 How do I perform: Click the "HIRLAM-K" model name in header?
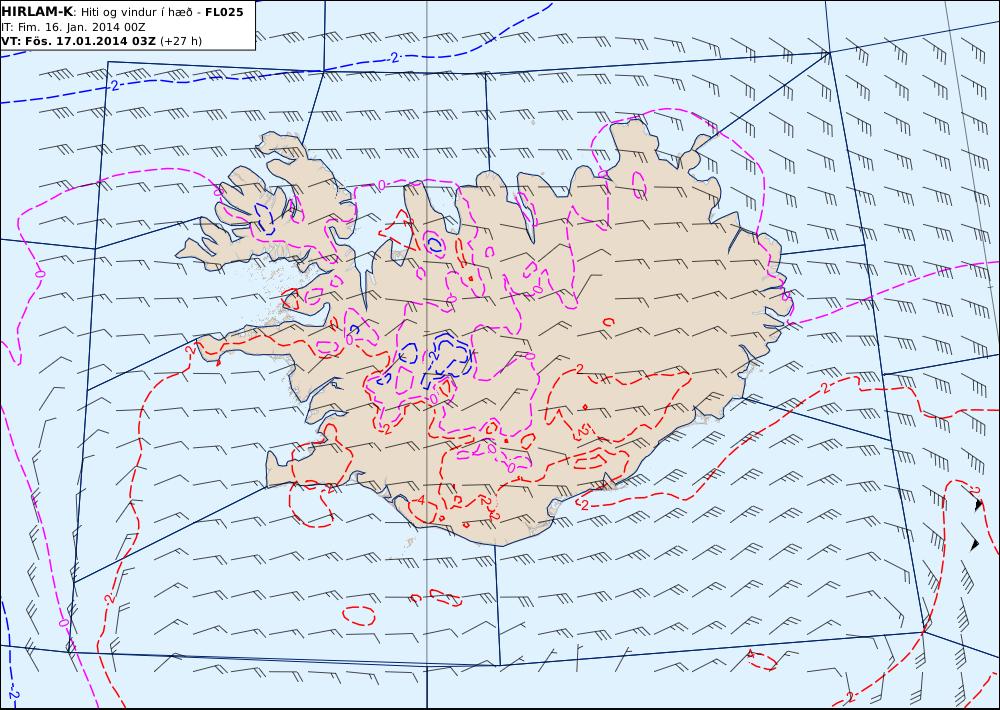point(37,12)
